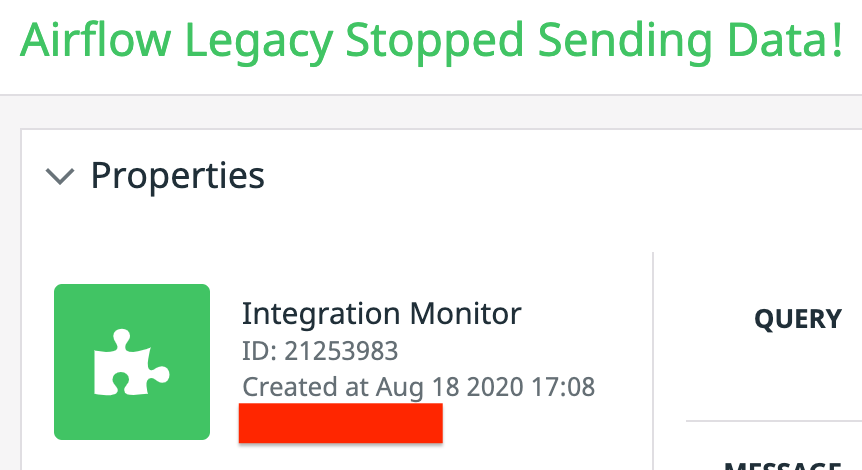Image resolution: width=862 pixels, height=470 pixels.
Task: Click the 'Created at' prefix words
Action: click(x=305, y=387)
